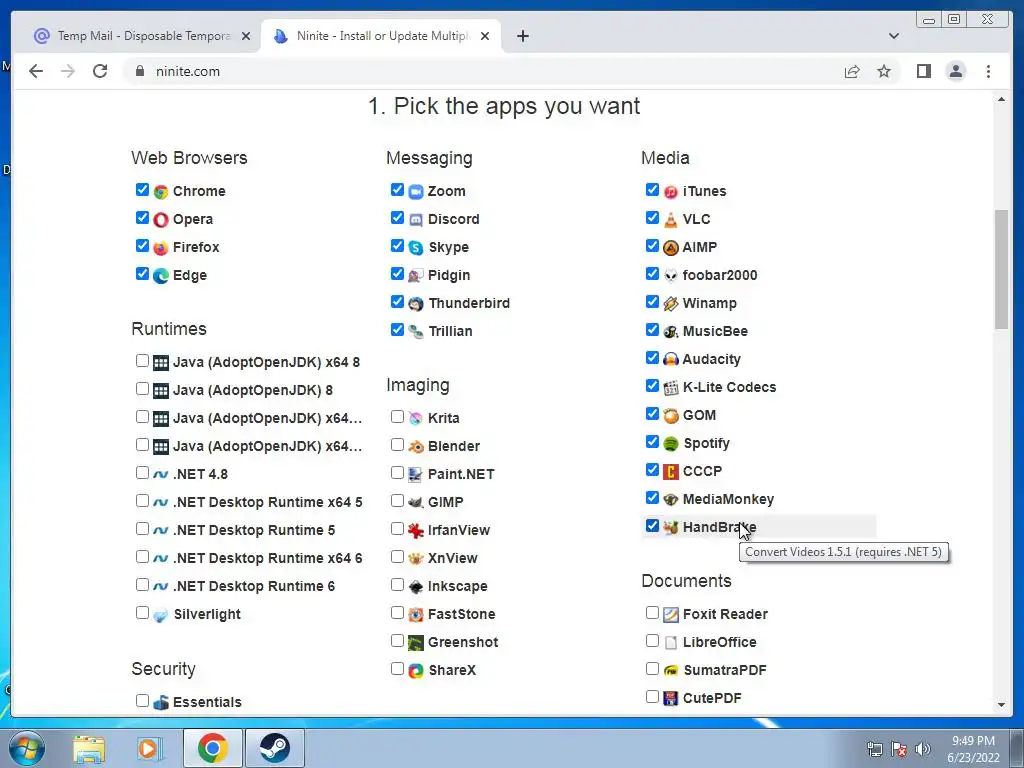This screenshot has height=768, width=1024.
Task: Open the share this page icon
Action: 852,71
